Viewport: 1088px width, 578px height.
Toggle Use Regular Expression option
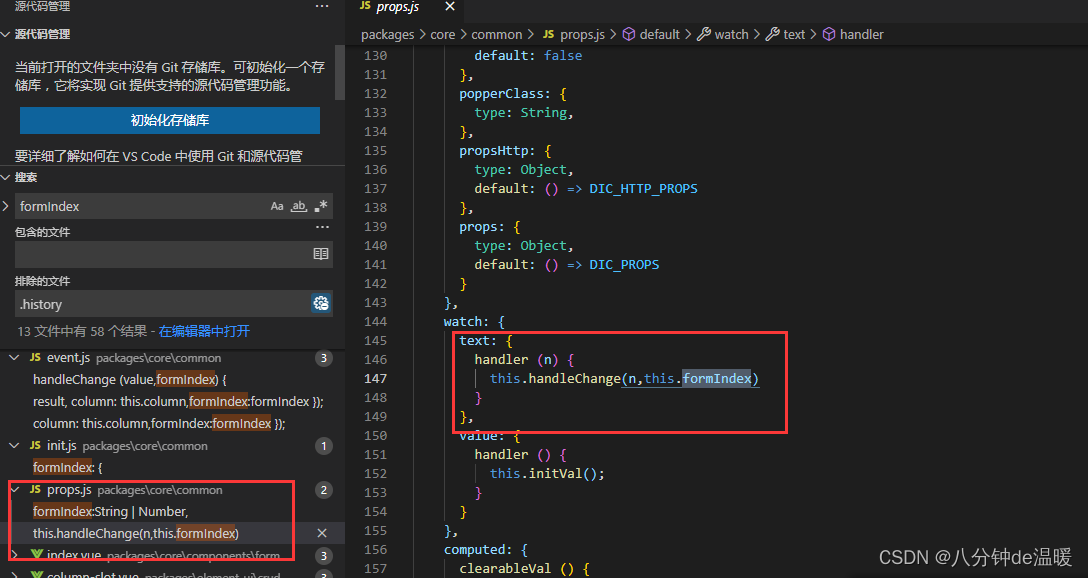click(x=321, y=206)
